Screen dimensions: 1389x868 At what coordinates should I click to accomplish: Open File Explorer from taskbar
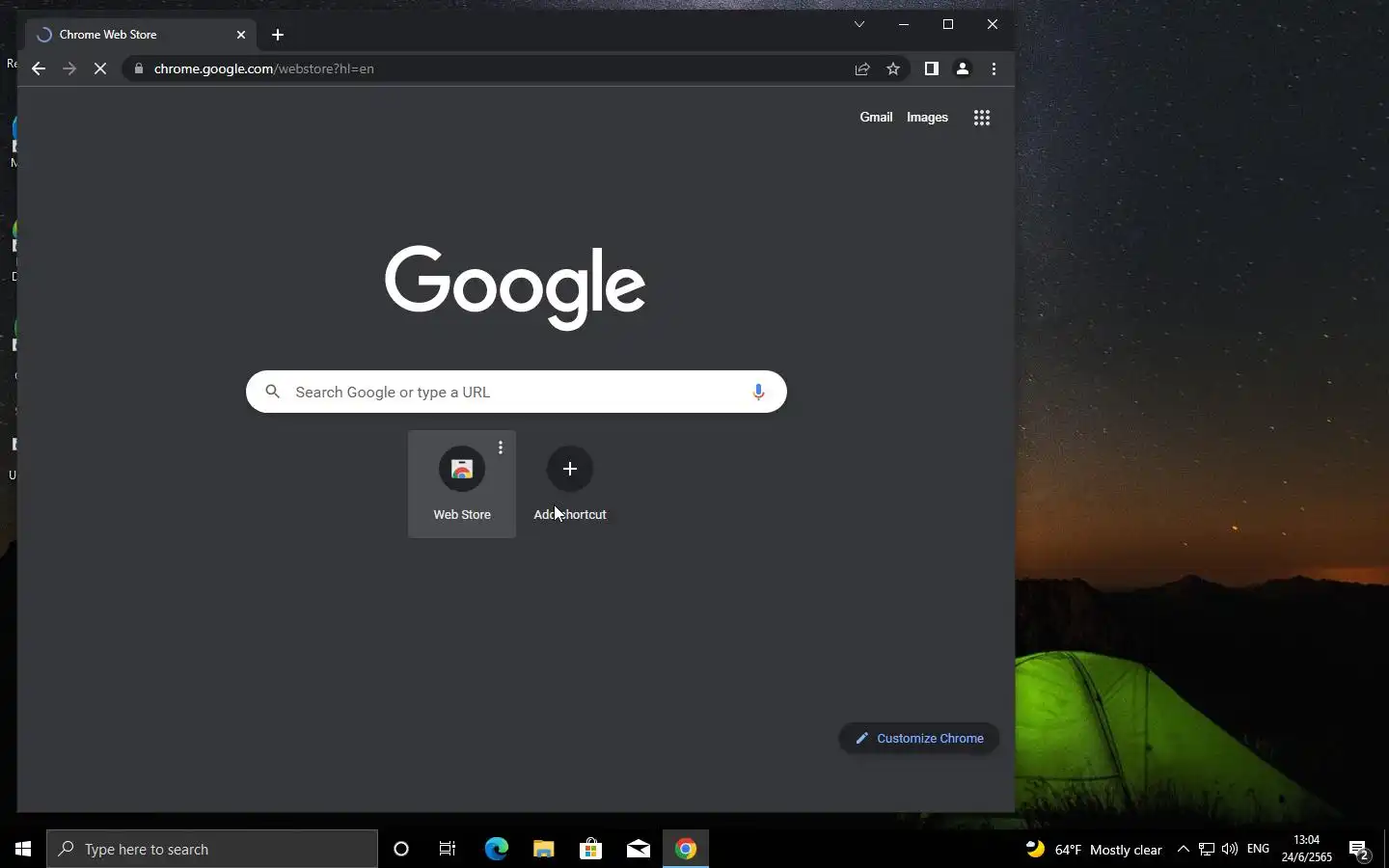pyautogui.click(x=543, y=849)
